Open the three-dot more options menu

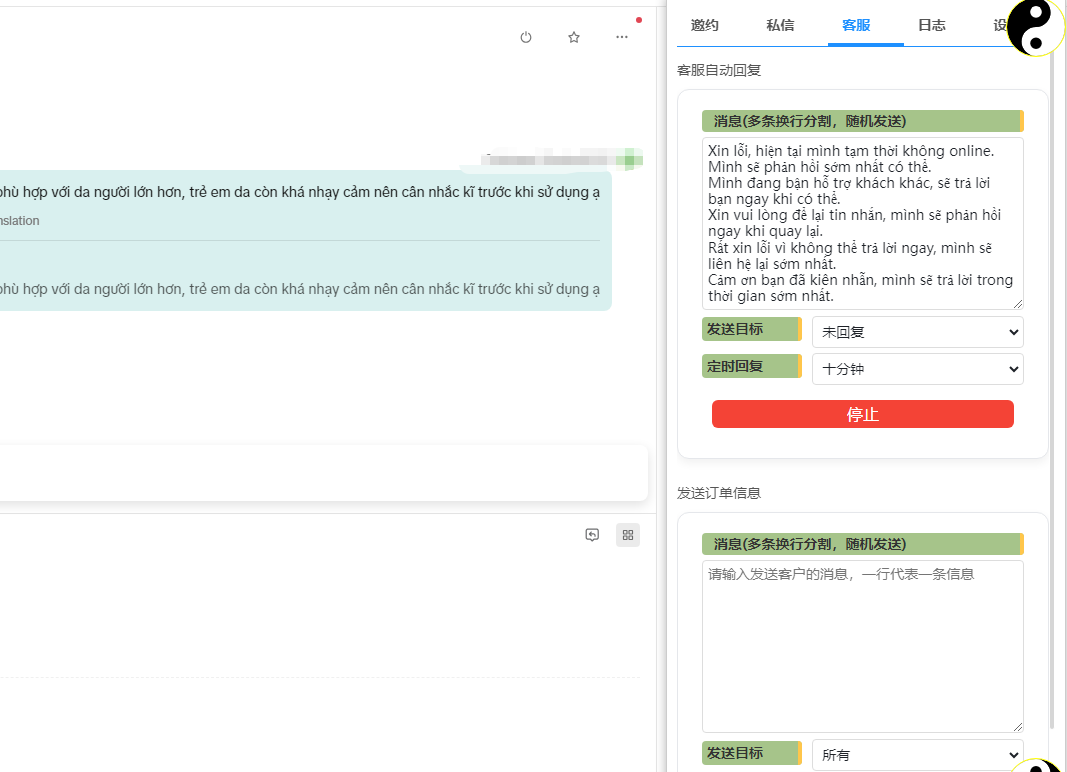coord(622,37)
